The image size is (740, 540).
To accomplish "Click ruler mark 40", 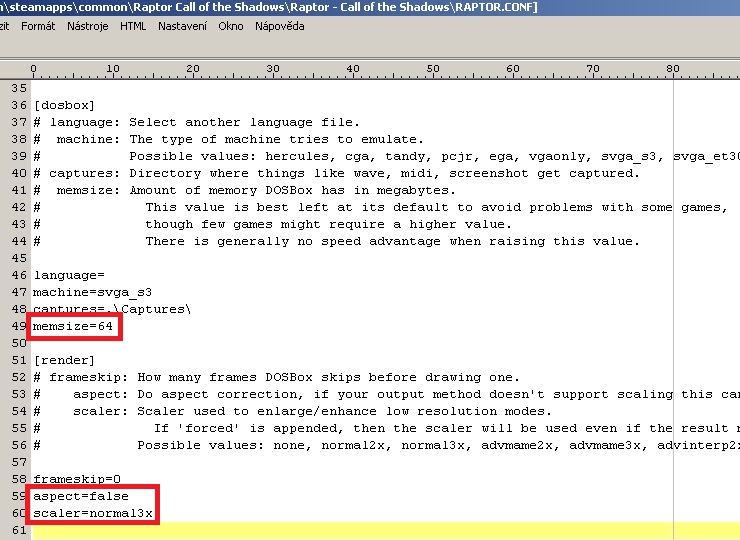I will [x=353, y=69].
